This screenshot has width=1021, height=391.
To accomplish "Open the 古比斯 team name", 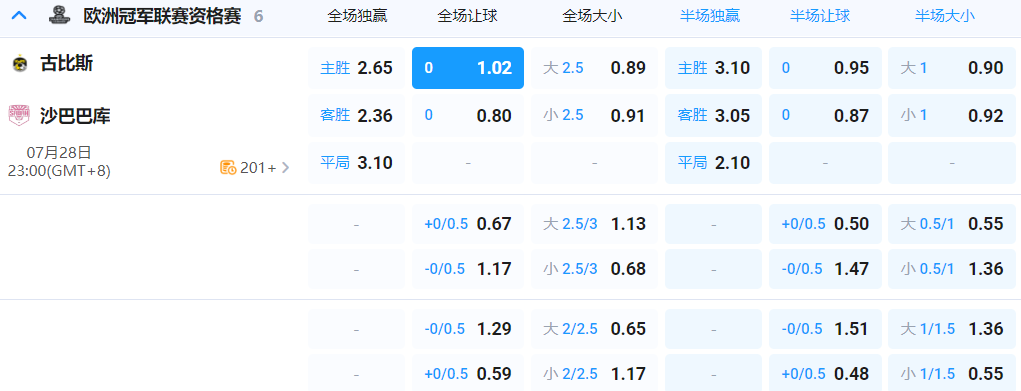I will coord(66,64).
